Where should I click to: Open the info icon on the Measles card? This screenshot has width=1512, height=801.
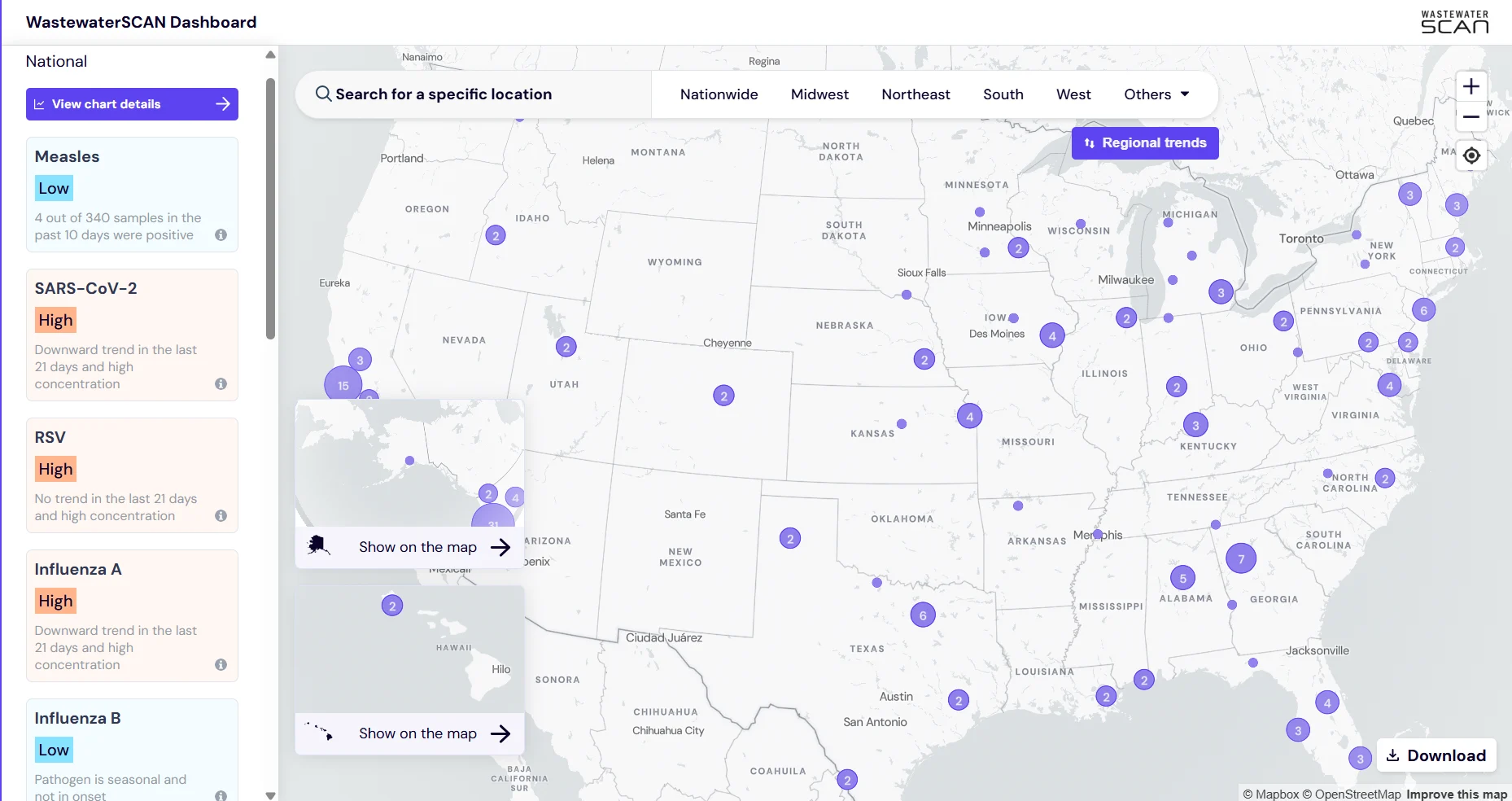click(221, 235)
